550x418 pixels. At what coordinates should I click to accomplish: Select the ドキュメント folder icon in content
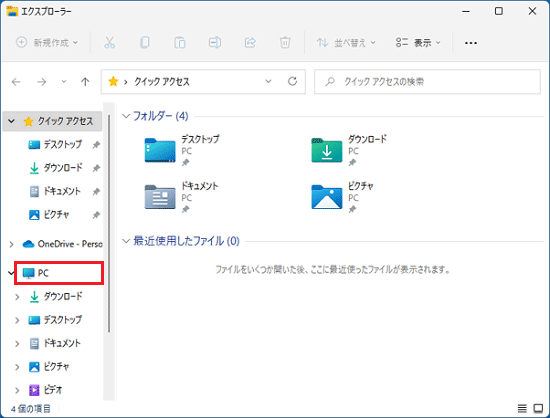pyautogui.click(x=160, y=197)
